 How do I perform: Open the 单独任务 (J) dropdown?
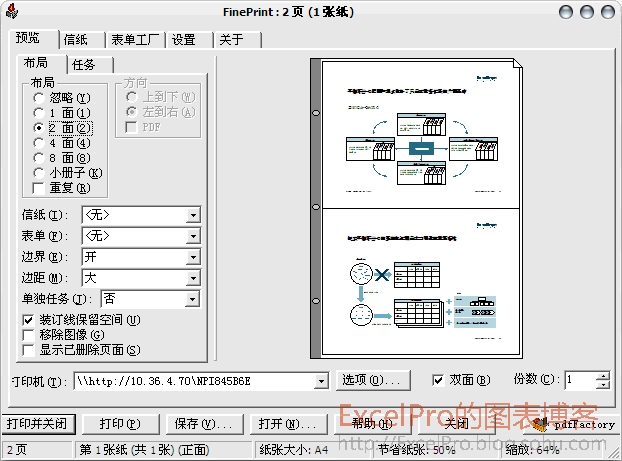192,299
